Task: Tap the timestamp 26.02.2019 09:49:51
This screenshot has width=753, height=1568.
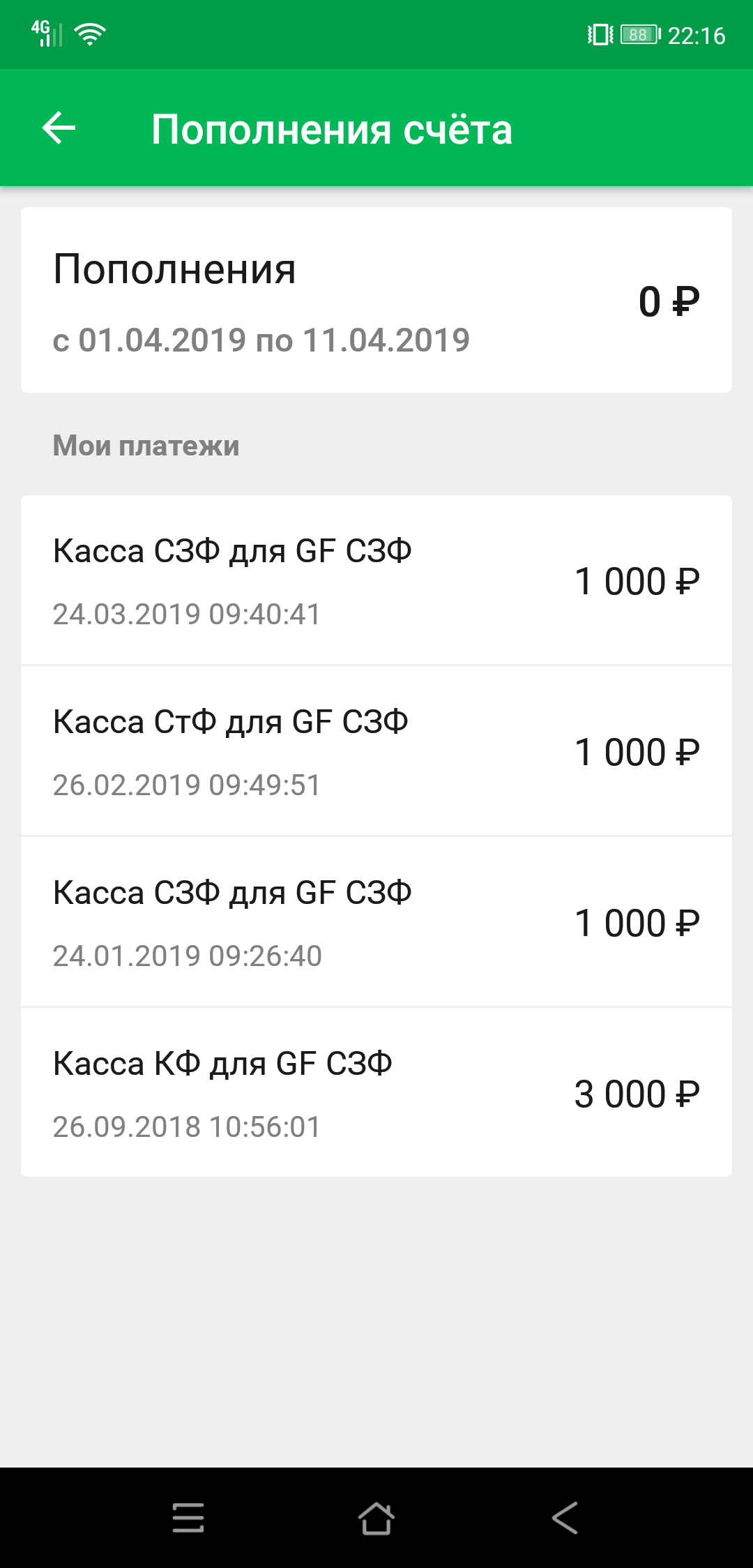Action: pos(187,785)
